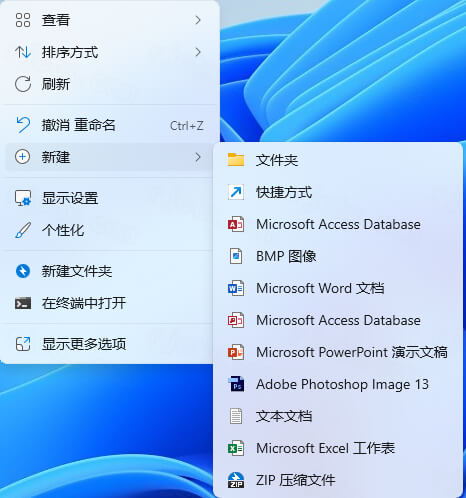Click the ZIP archive icon
This screenshot has height=498, width=466.
(x=236, y=480)
